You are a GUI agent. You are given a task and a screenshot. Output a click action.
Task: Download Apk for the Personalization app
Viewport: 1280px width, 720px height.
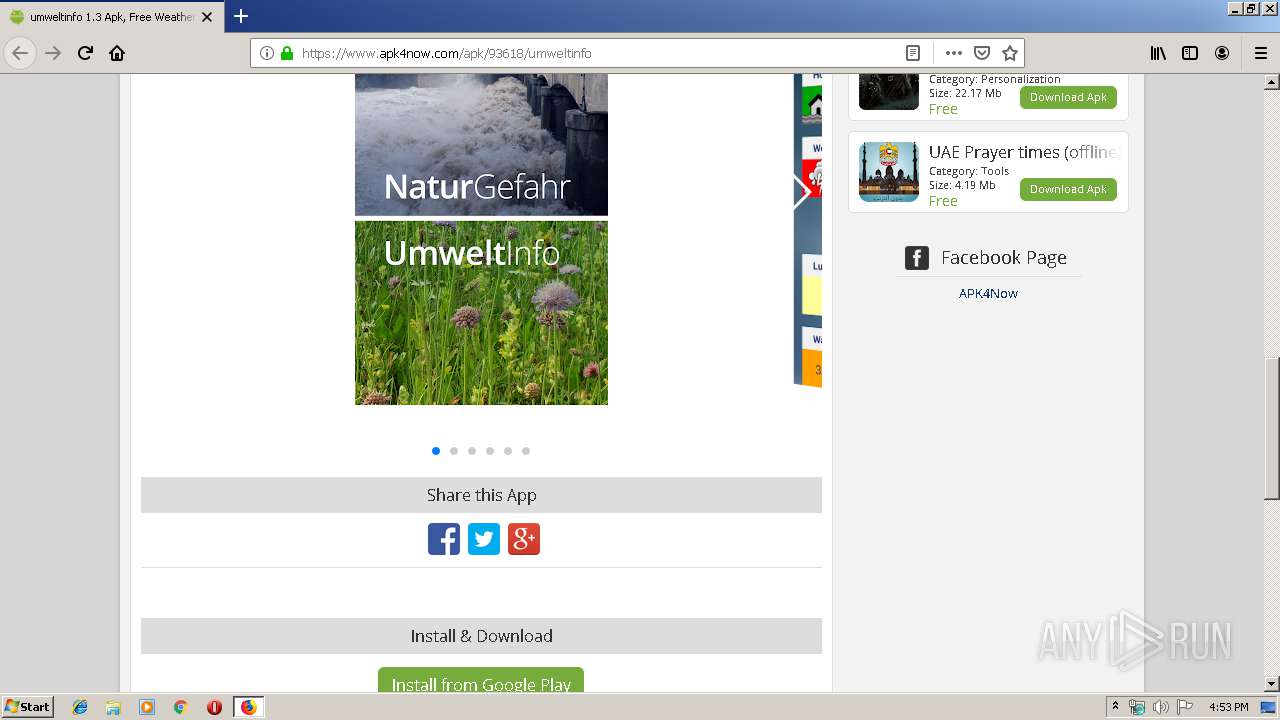[1068, 97]
